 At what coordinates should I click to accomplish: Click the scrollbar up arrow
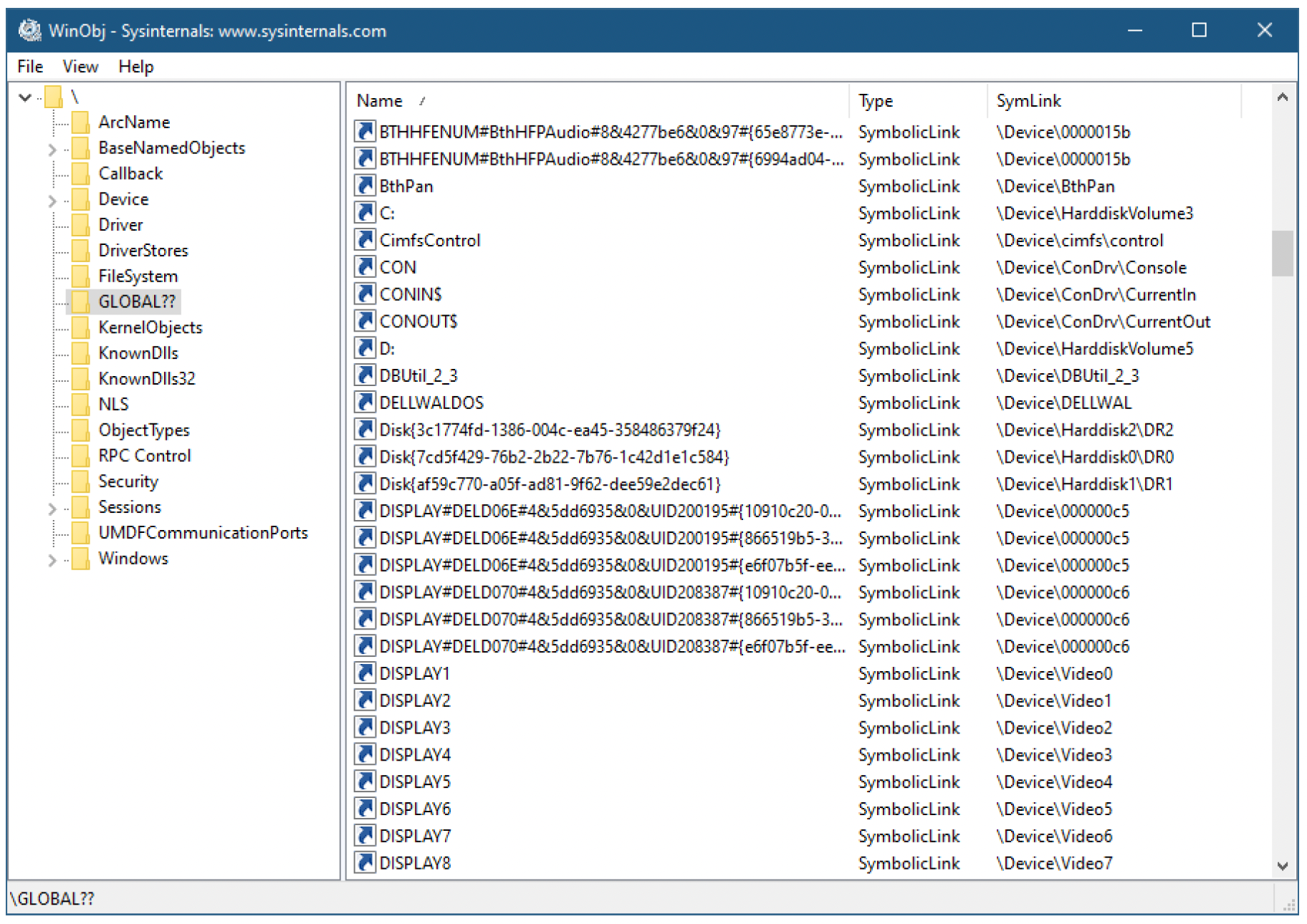tap(1282, 97)
